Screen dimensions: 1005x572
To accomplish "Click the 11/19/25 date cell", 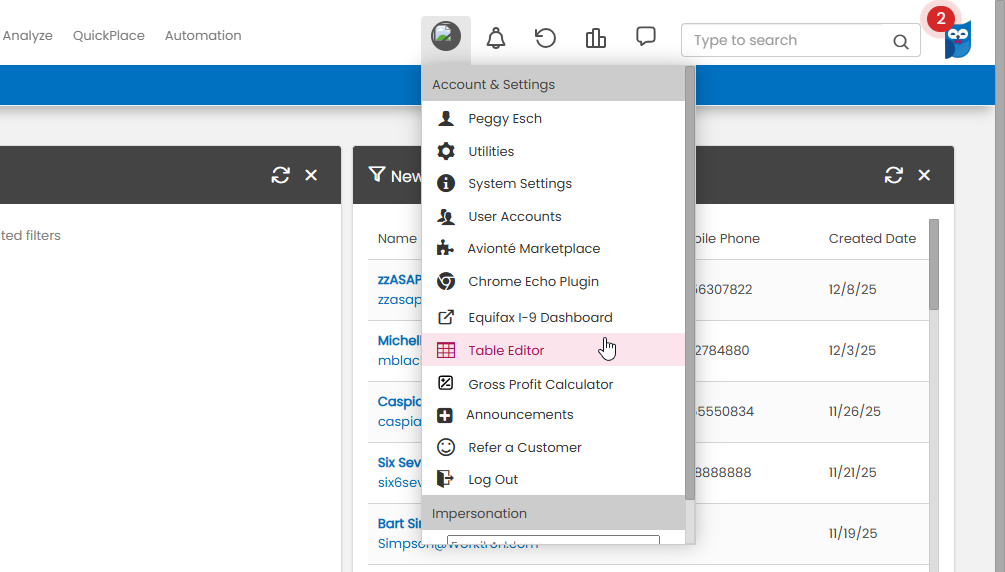I will 852,533.
